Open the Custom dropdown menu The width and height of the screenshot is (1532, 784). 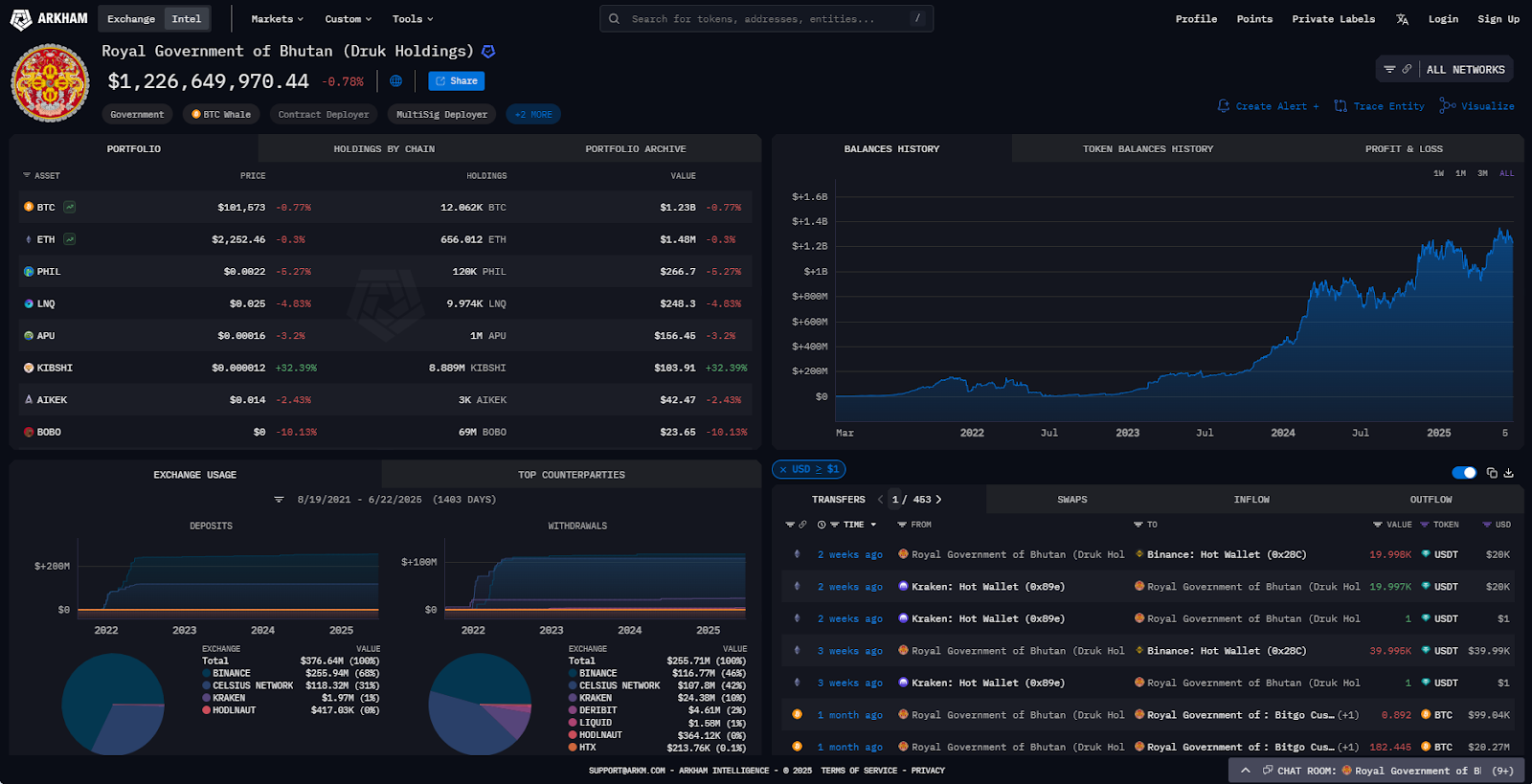click(348, 19)
